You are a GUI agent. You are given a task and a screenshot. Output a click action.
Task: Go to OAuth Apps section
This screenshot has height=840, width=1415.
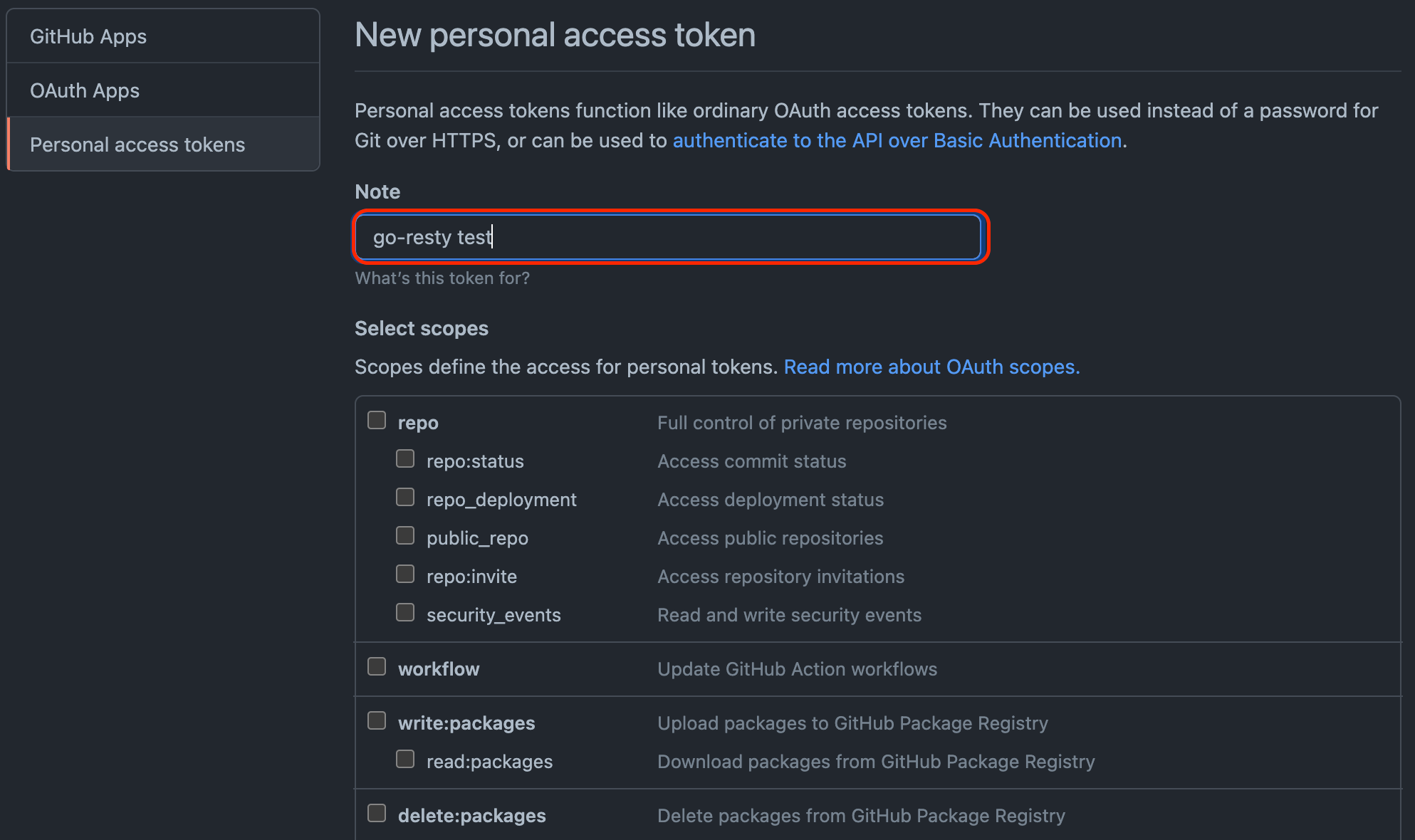163,90
